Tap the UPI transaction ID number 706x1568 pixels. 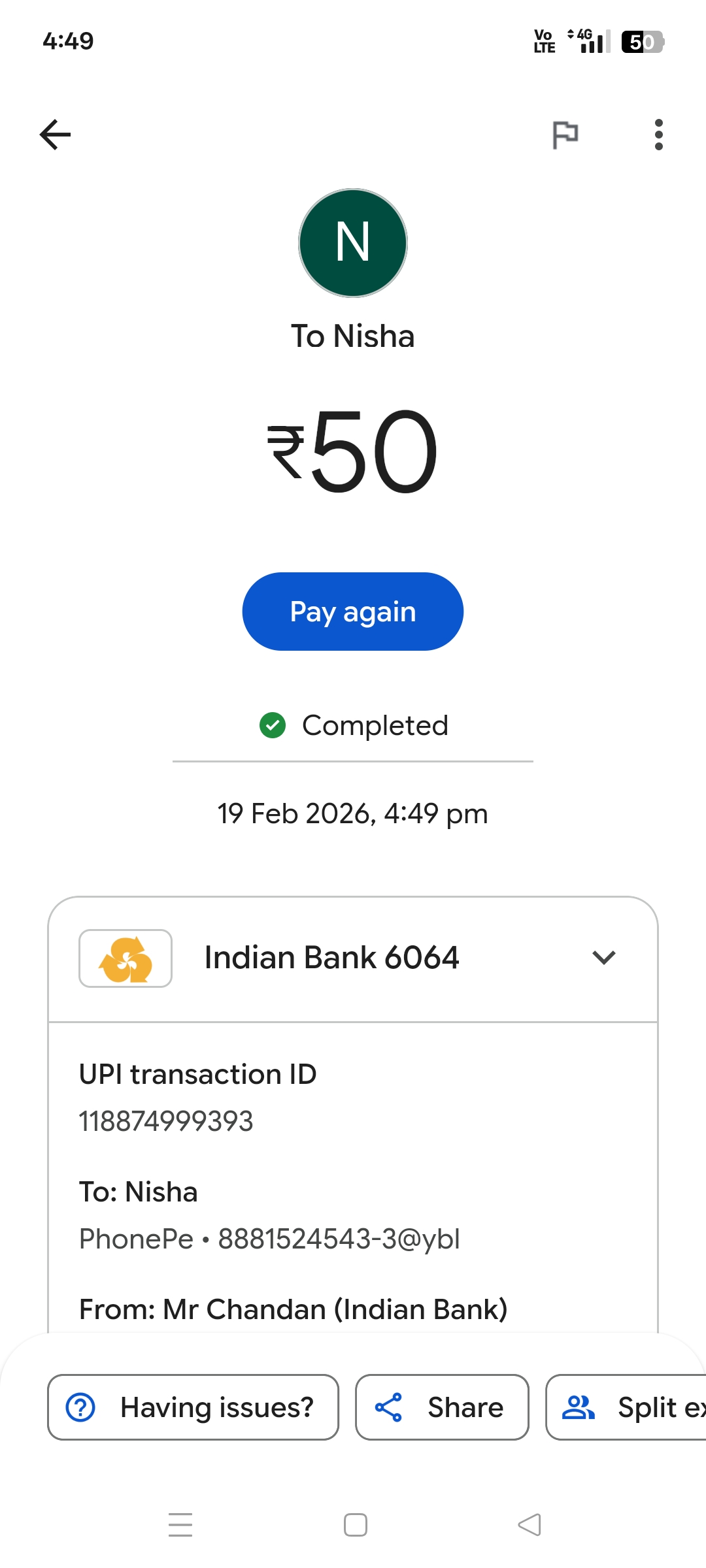[166, 1121]
